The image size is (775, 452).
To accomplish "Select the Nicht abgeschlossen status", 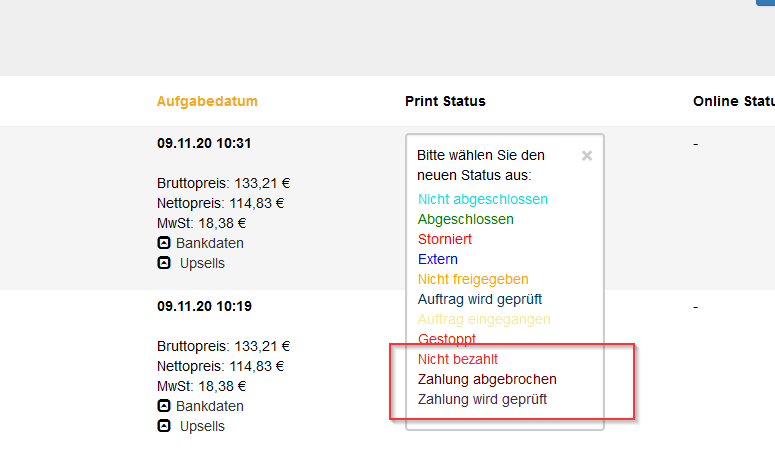I will [482, 199].
